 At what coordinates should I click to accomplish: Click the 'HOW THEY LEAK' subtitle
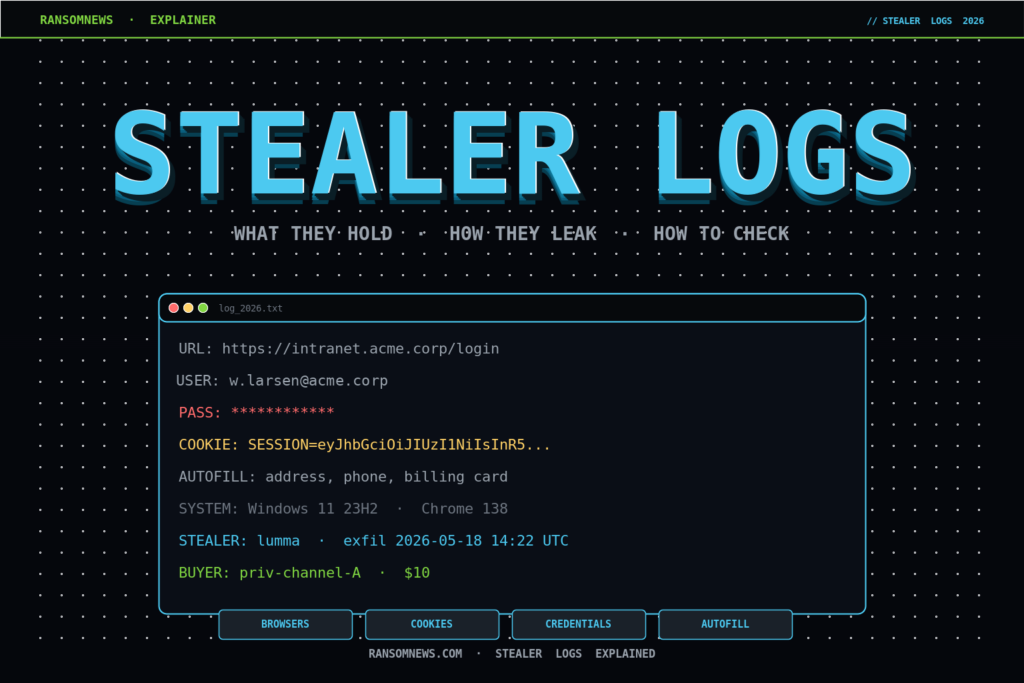coord(523,234)
